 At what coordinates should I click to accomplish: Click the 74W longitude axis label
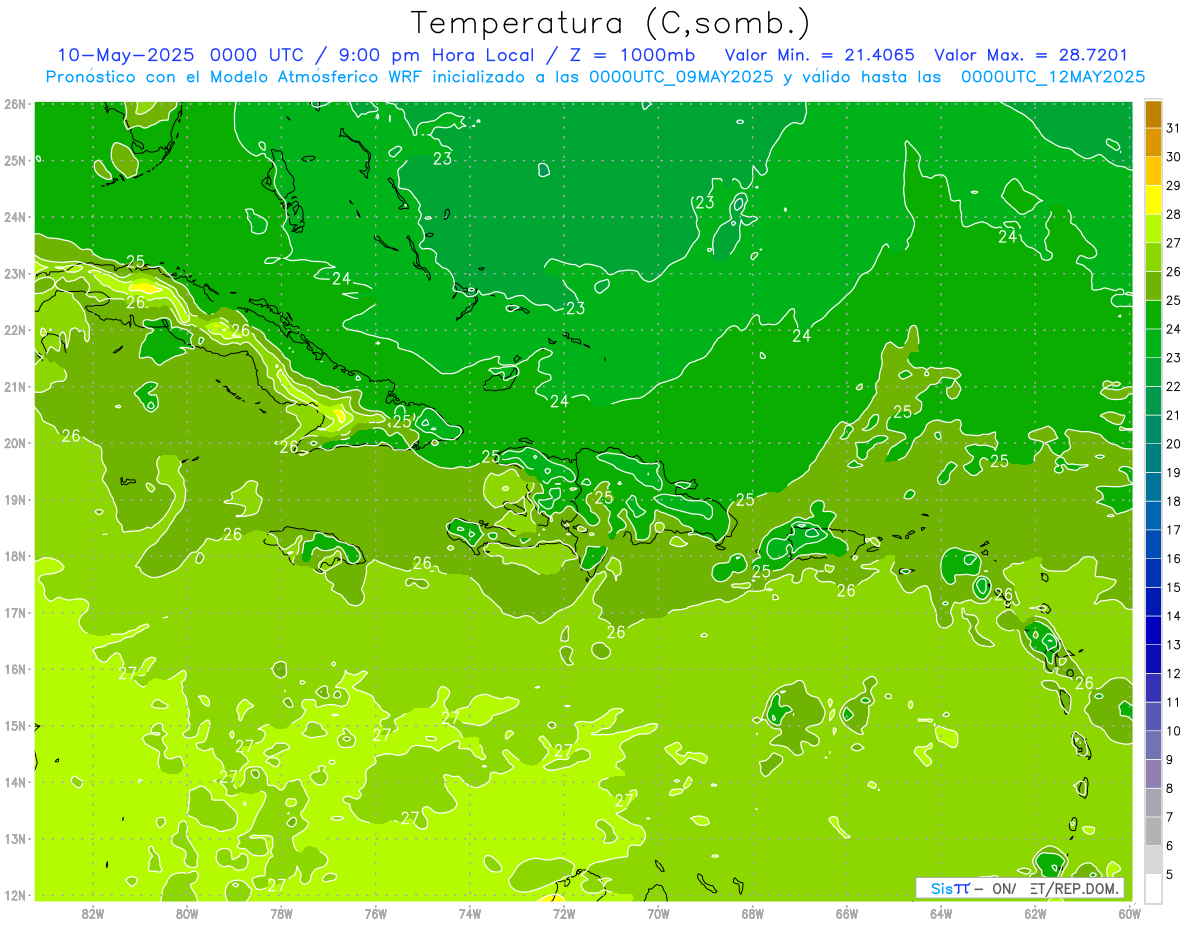(x=470, y=913)
